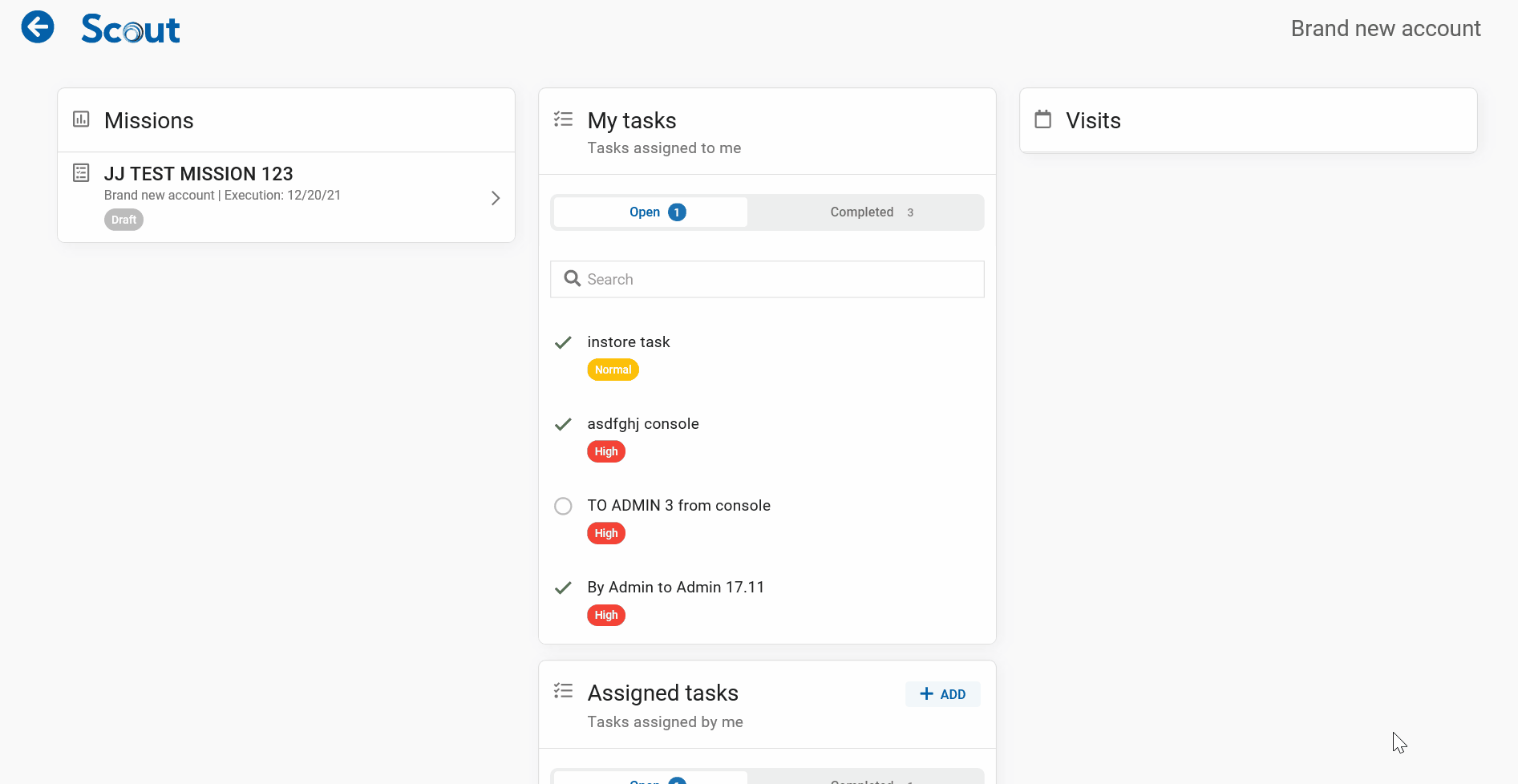
Task: Uncheck 'By Admin to Admin 17.11' task
Action: click(563, 588)
